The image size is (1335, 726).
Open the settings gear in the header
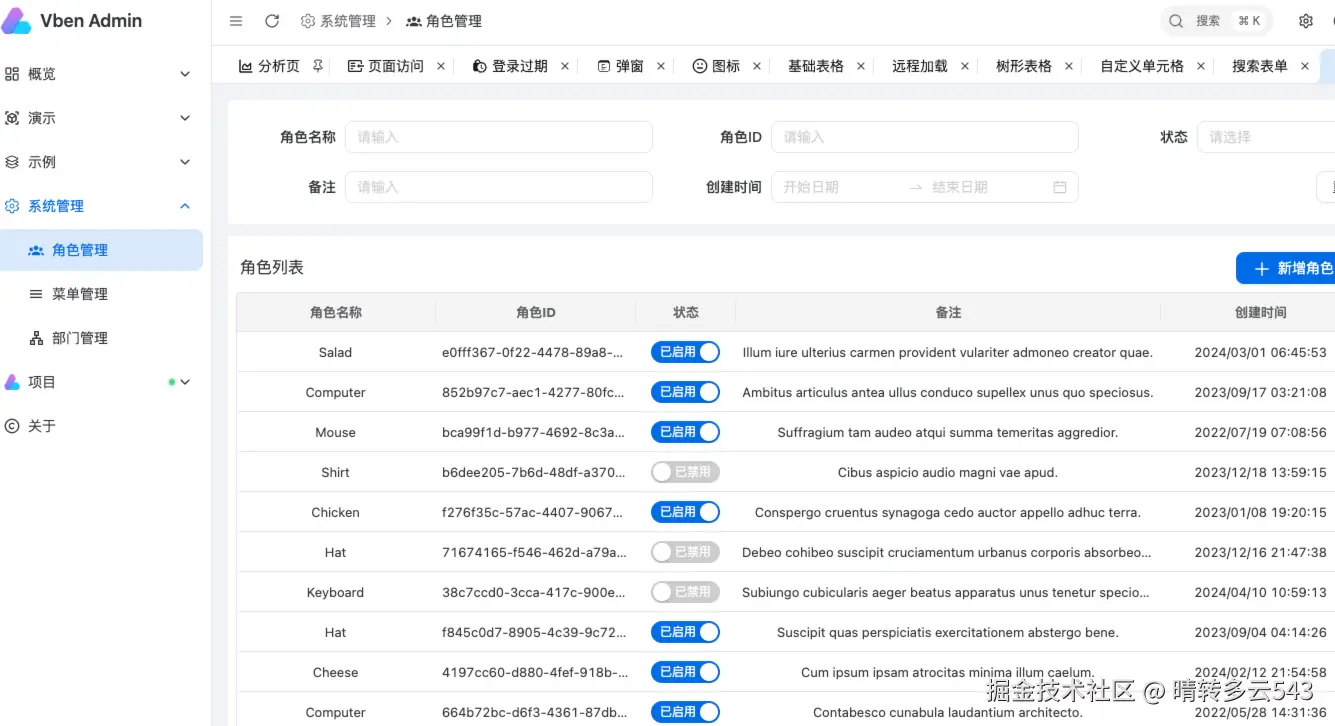(x=1306, y=21)
